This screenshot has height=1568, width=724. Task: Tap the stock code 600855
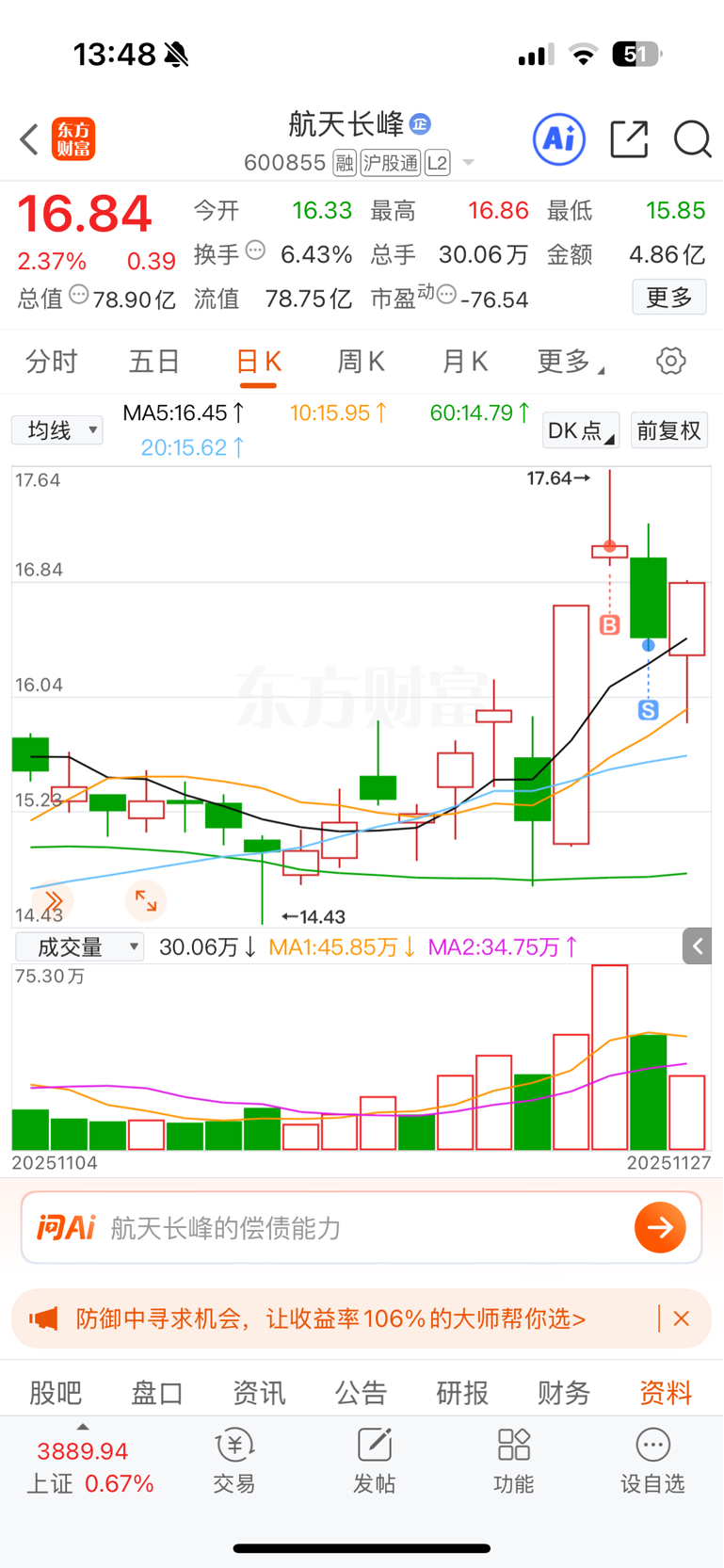(x=284, y=163)
